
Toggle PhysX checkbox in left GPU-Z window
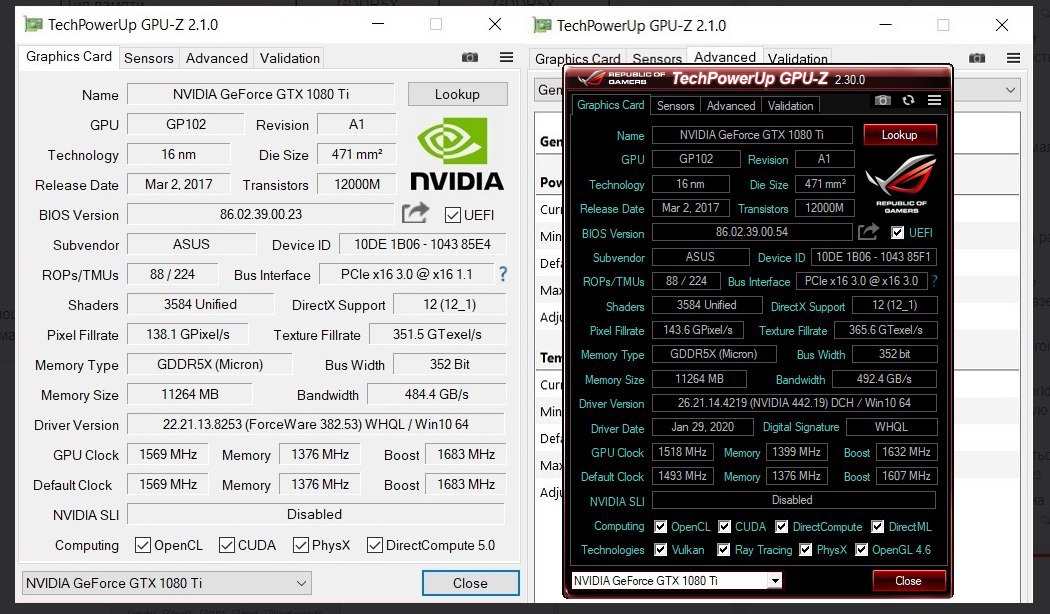tap(301, 545)
